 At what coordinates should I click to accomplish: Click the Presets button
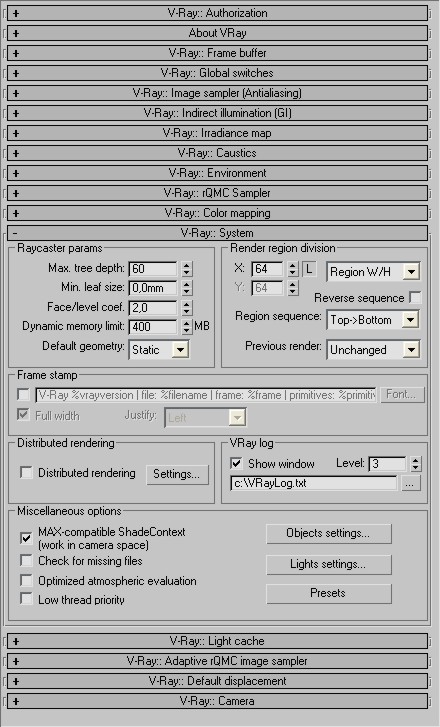click(329, 593)
